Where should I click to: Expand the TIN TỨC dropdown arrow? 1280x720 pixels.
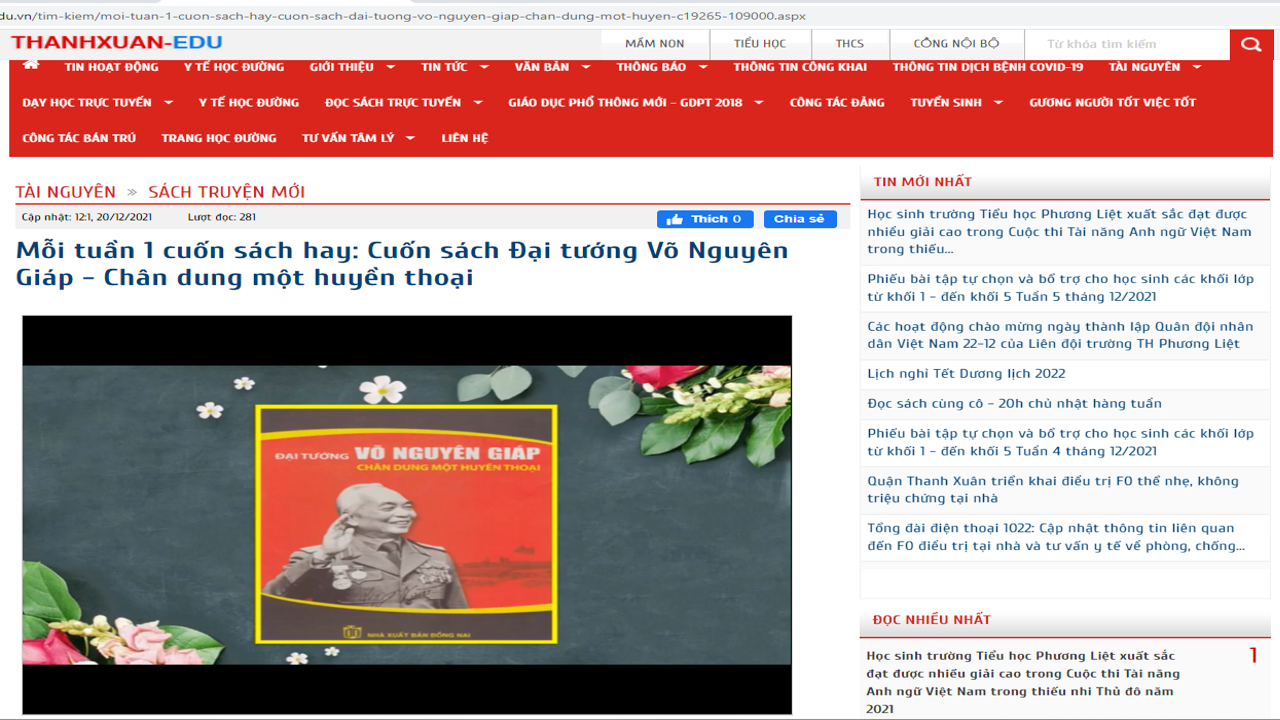484,67
